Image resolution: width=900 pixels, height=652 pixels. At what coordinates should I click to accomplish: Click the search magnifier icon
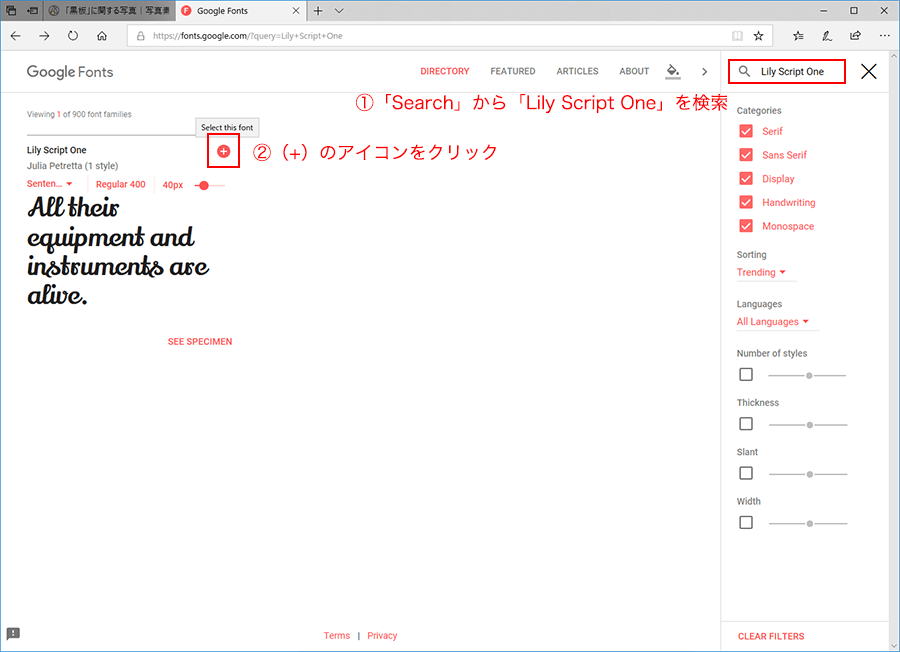[x=744, y=71]
